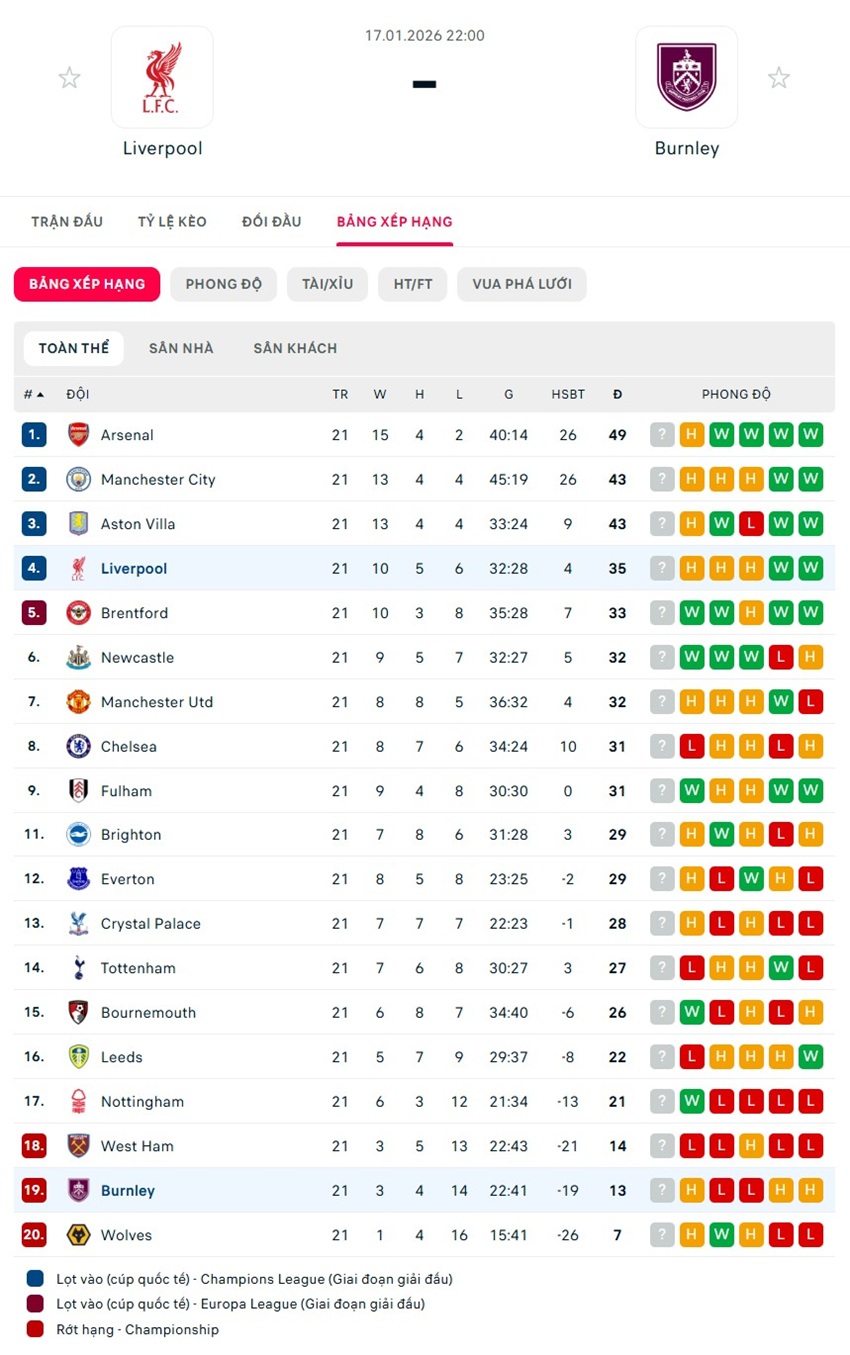Select the SÂN NHÀ home table filter

[x=181, y=348]
